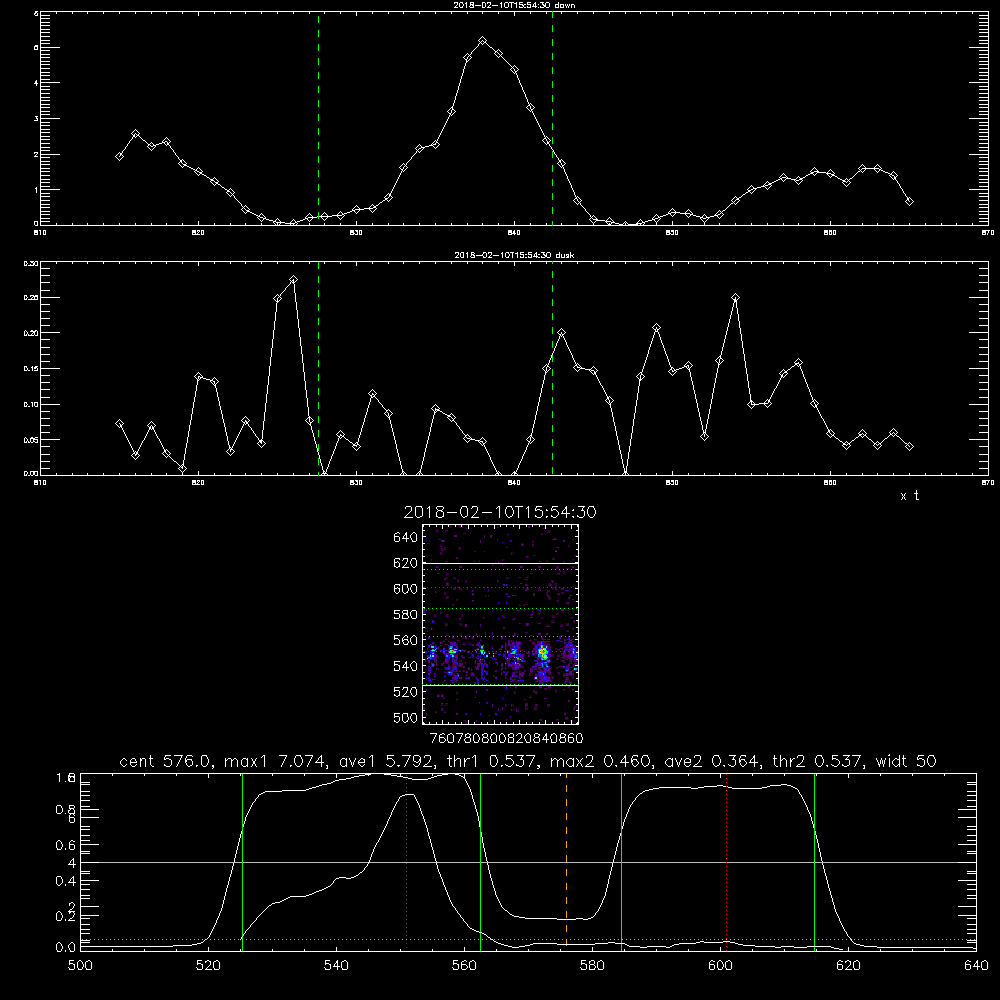This screenshot has height=1000, width=1000.
Task: Click the dusk plot title "2018-02-10T15:54:30 dusk"
Action: click(x=514, y=255)
